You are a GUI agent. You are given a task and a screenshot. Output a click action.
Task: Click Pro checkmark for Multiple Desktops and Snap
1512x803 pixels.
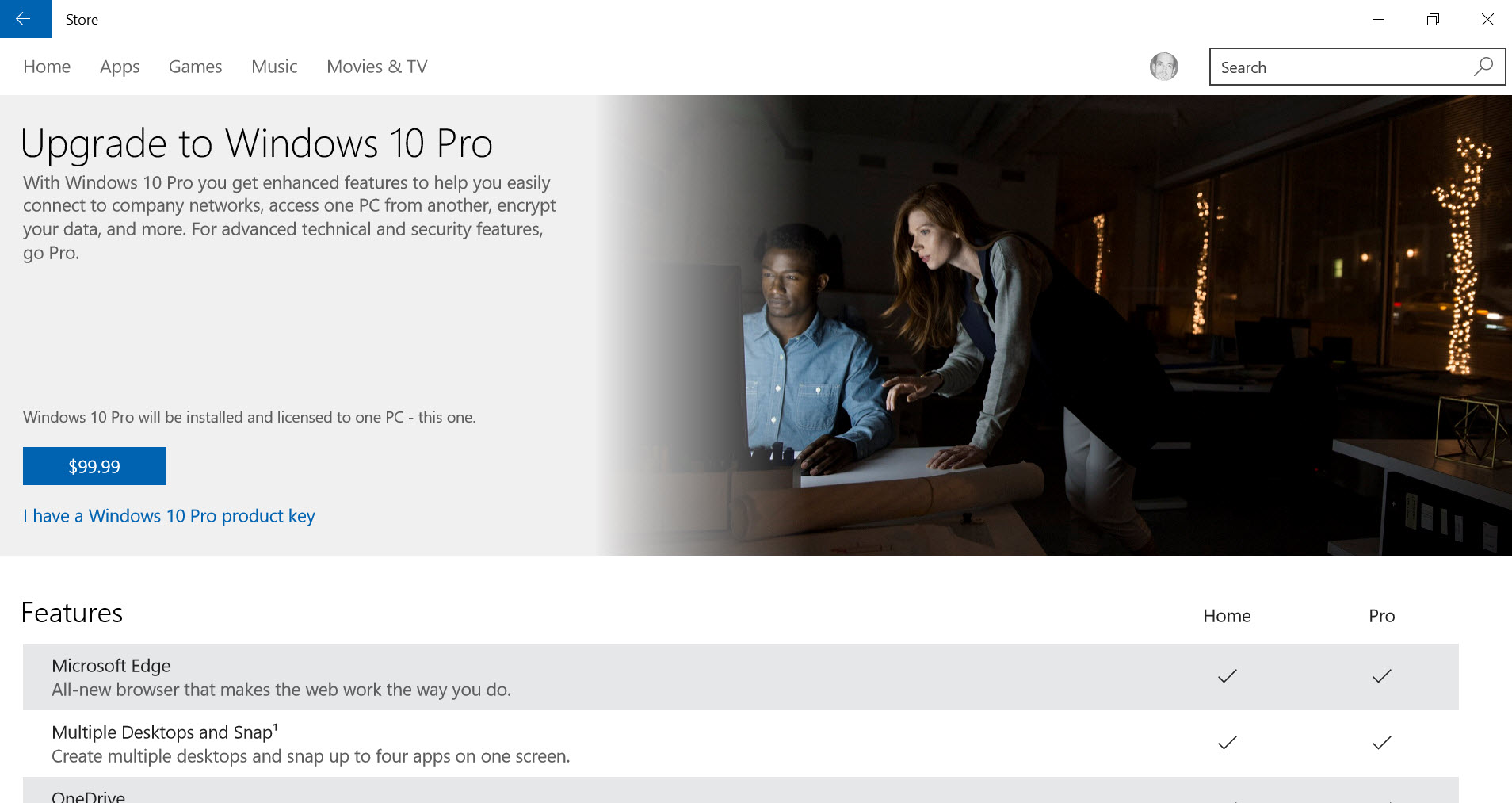point(1381,743)
